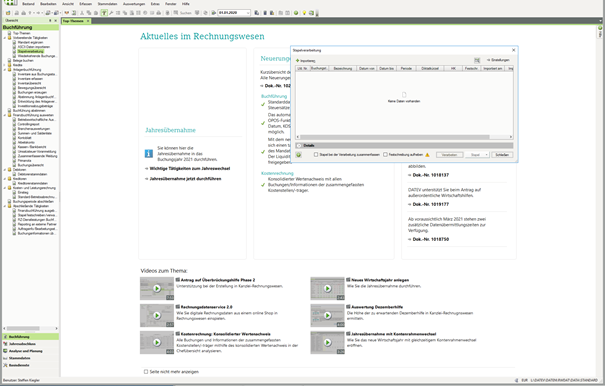Select ASCII-Daten importieren tree item

click(34, 47)
